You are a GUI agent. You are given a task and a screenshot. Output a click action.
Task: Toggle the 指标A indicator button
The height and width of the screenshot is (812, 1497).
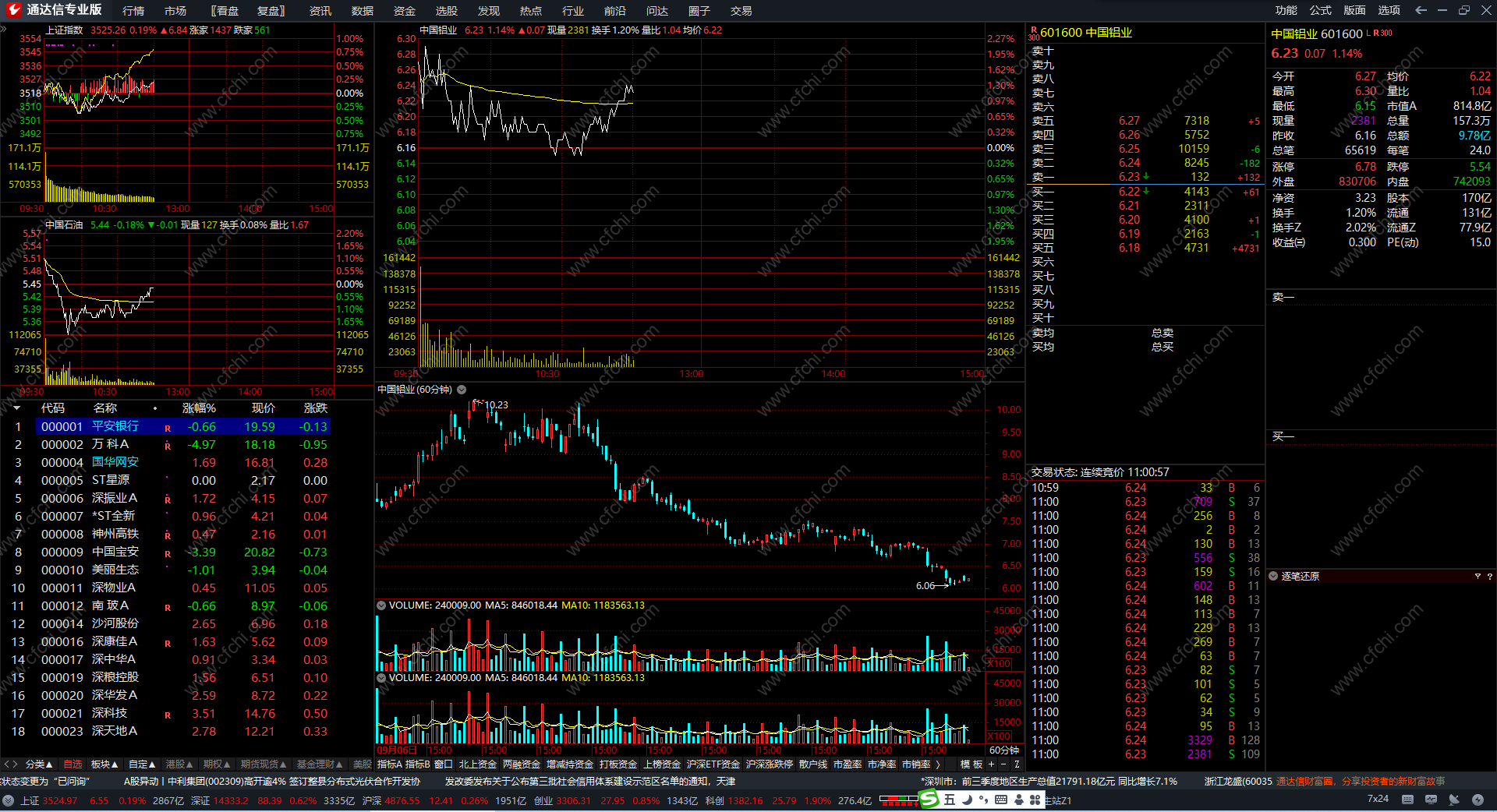pos(389,764)
